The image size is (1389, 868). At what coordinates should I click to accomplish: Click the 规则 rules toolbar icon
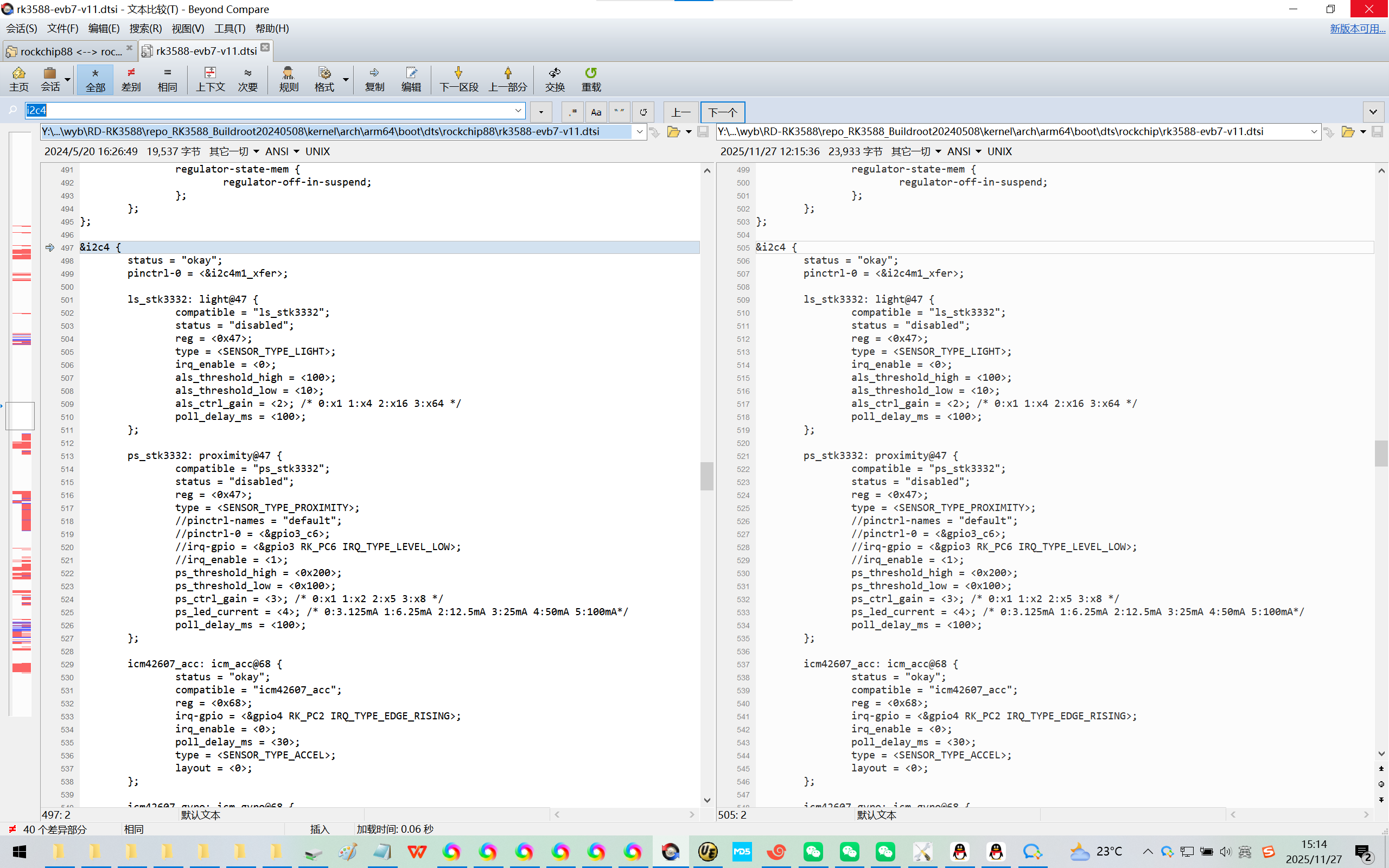(288, 79)
